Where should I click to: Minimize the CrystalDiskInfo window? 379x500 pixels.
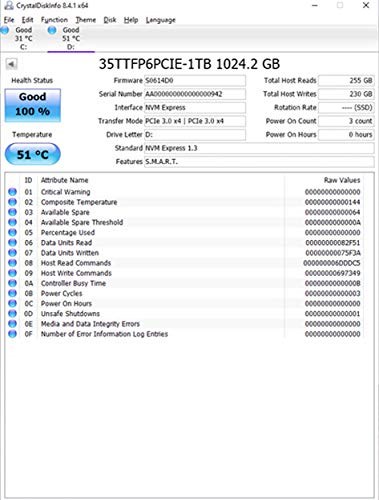pyautogui.click(x=315, y=5)
